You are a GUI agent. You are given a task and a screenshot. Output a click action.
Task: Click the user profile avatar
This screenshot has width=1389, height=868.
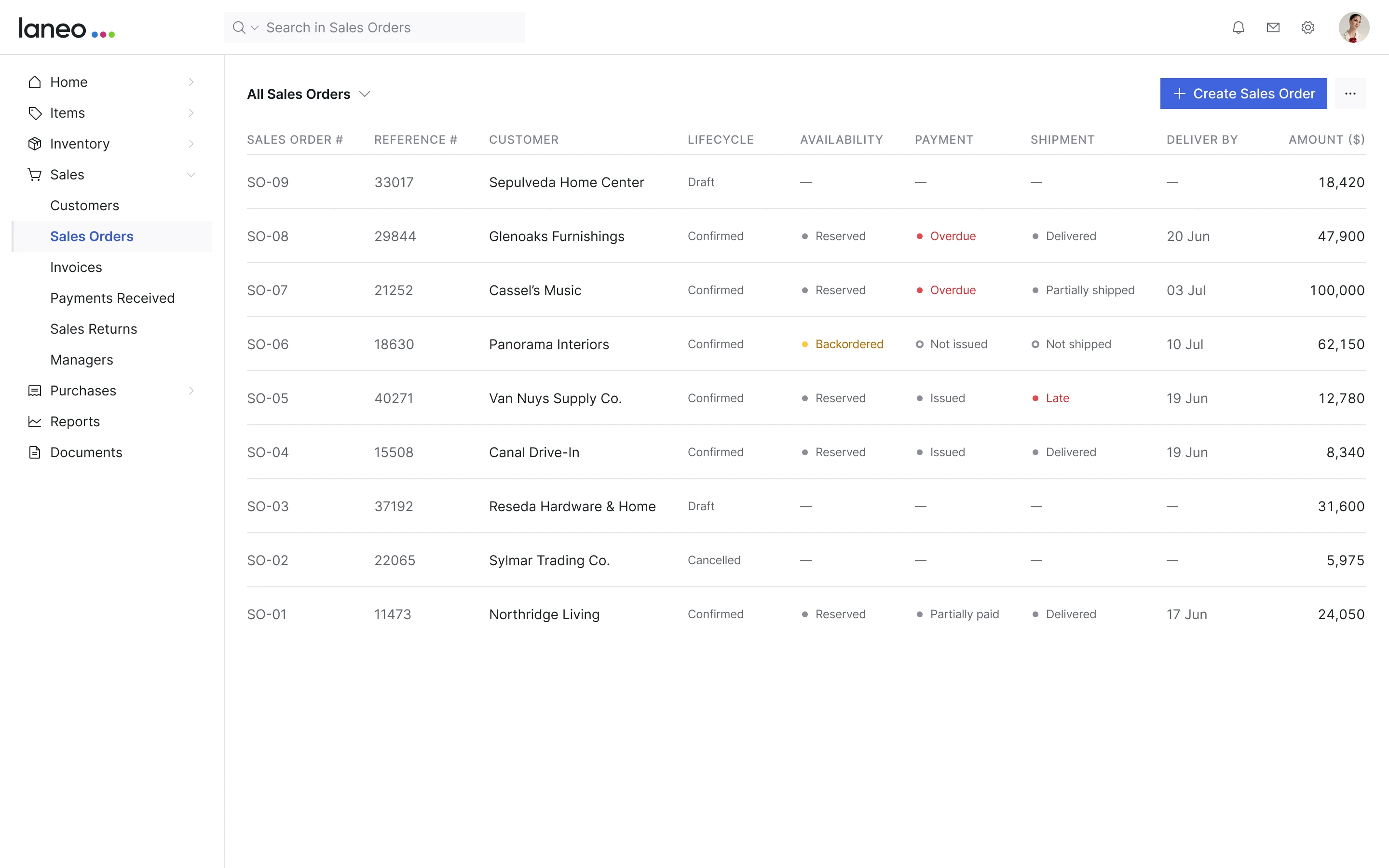[x=1354, y=27]
